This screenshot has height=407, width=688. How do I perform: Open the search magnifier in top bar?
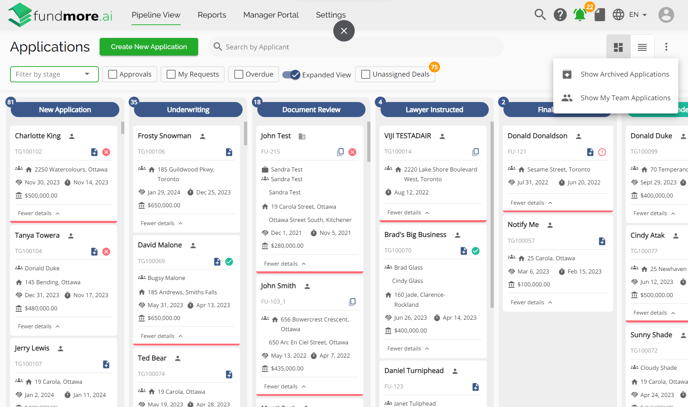point(540,14)
